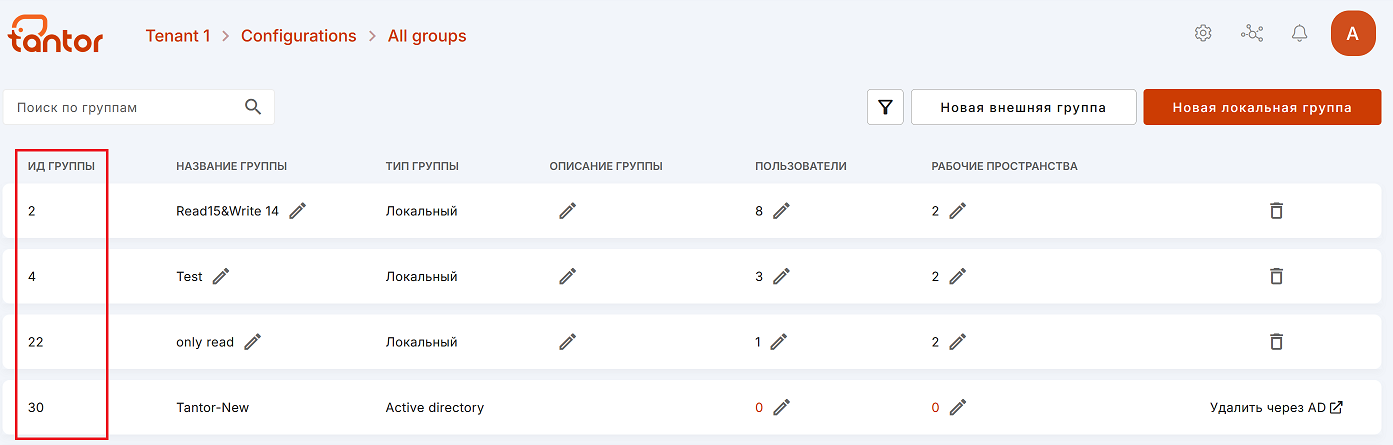
Task: Click Новая локальная группа button
Action: click(1262, 107)
